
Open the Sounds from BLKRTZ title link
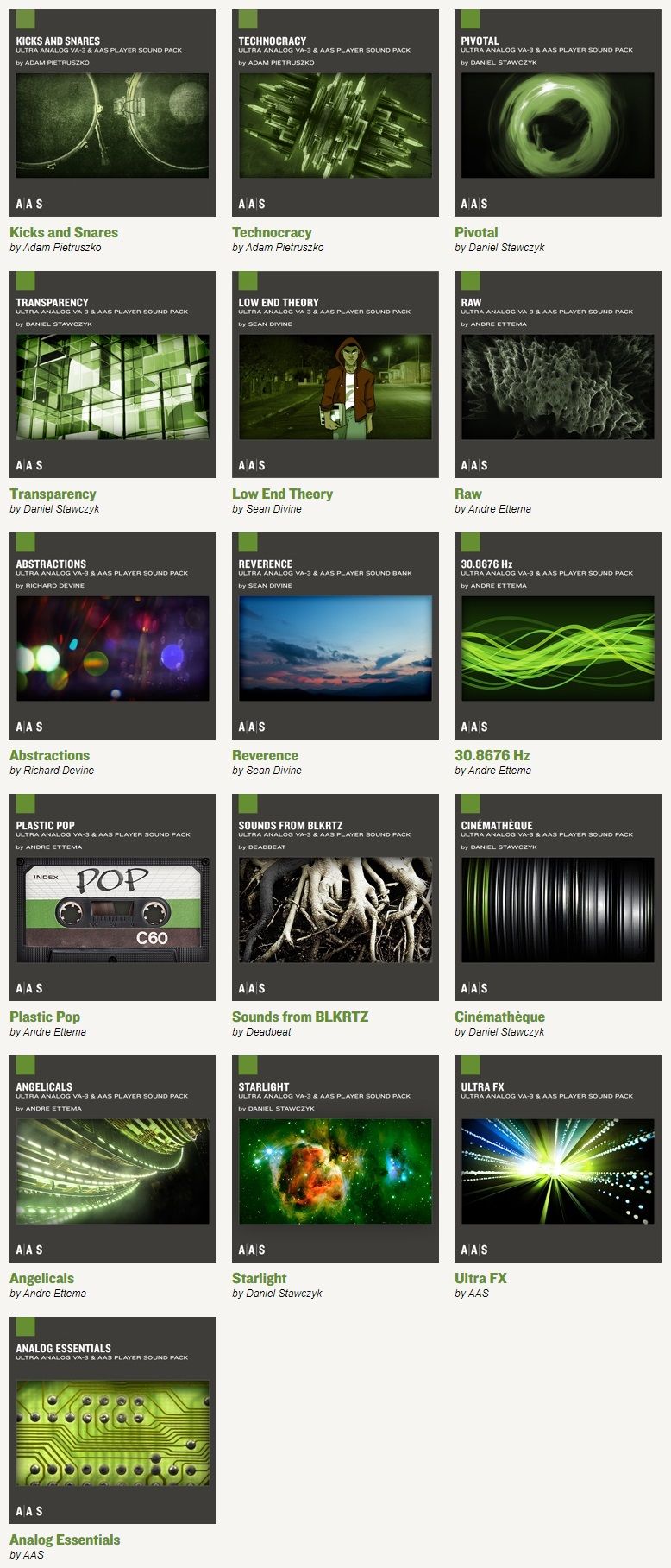coord(300,1017)
